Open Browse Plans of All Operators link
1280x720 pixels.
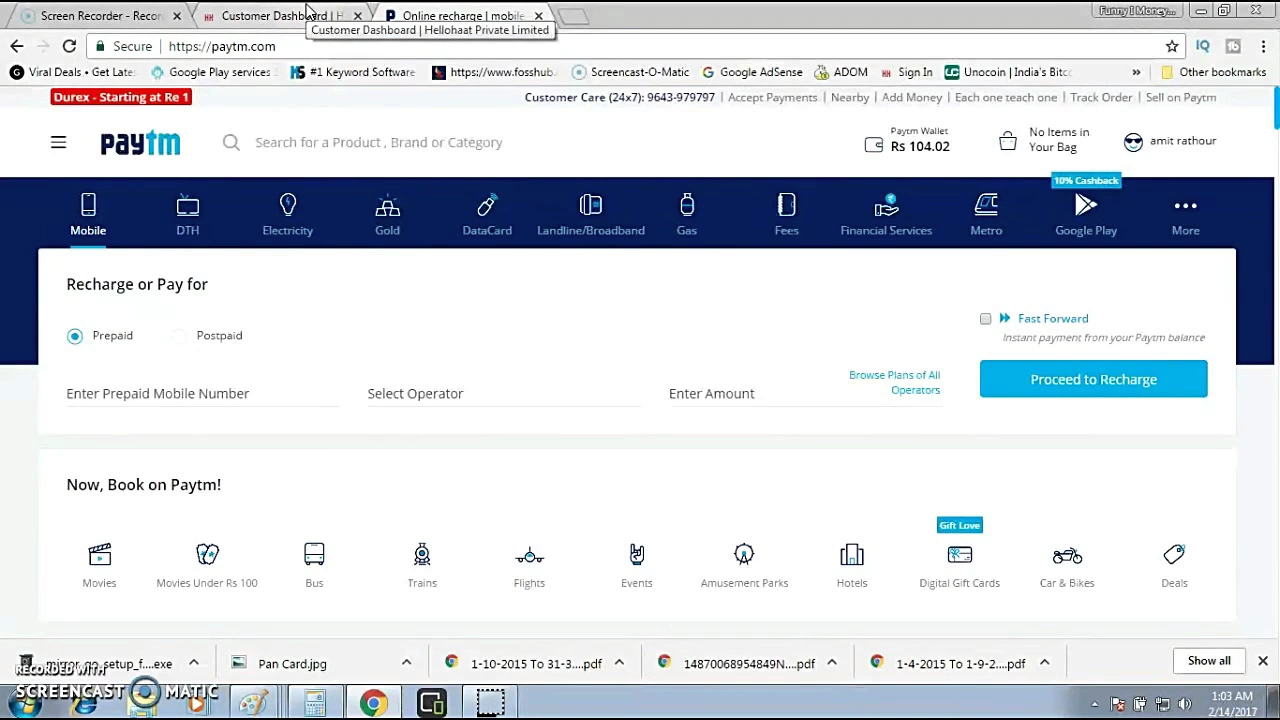(x=895, y=382)
